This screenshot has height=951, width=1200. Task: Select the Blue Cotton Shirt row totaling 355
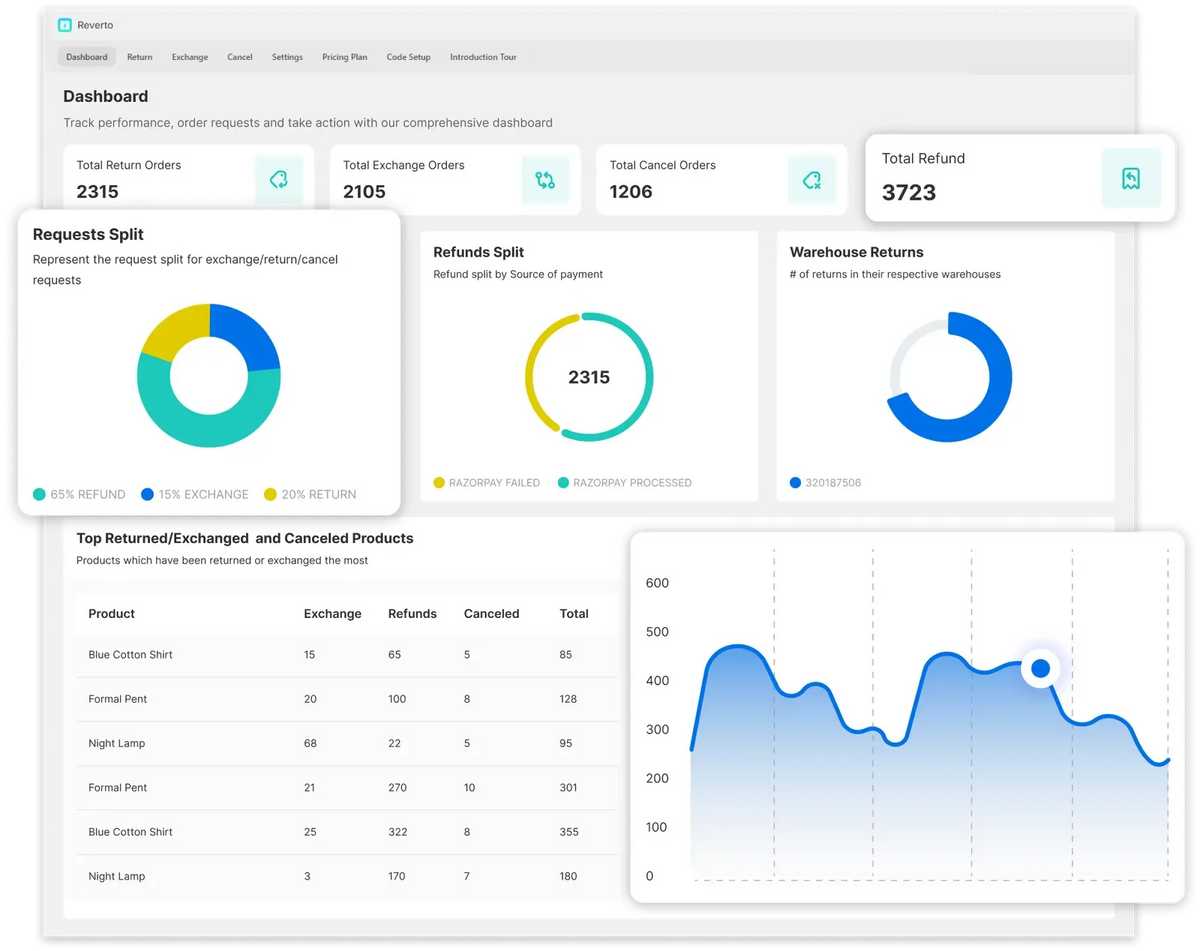pyautogui.click(x=347, y=832)
